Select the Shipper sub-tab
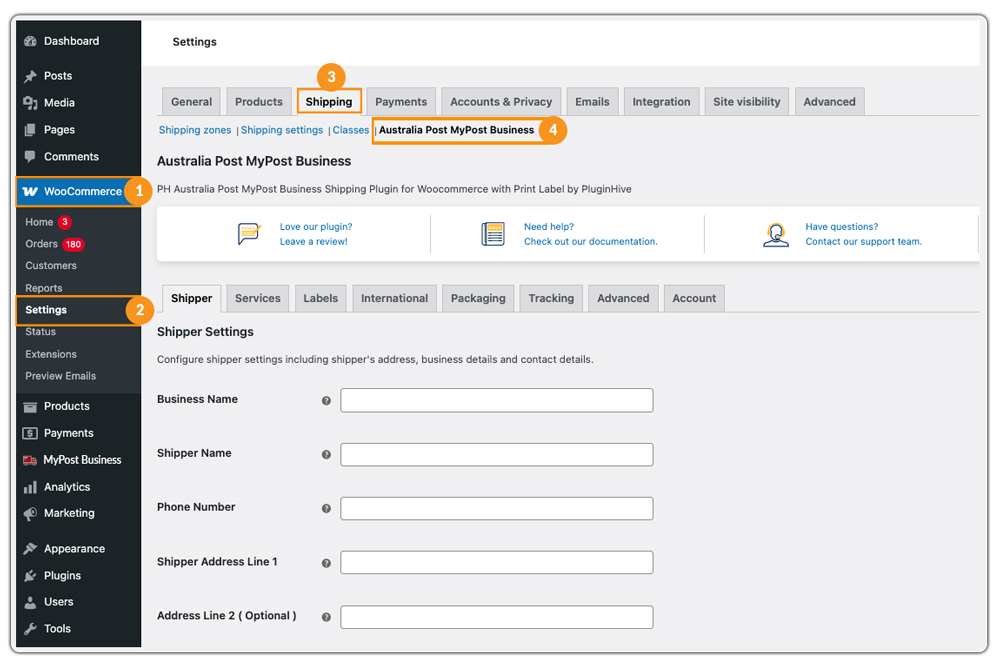 click(191, 298)
